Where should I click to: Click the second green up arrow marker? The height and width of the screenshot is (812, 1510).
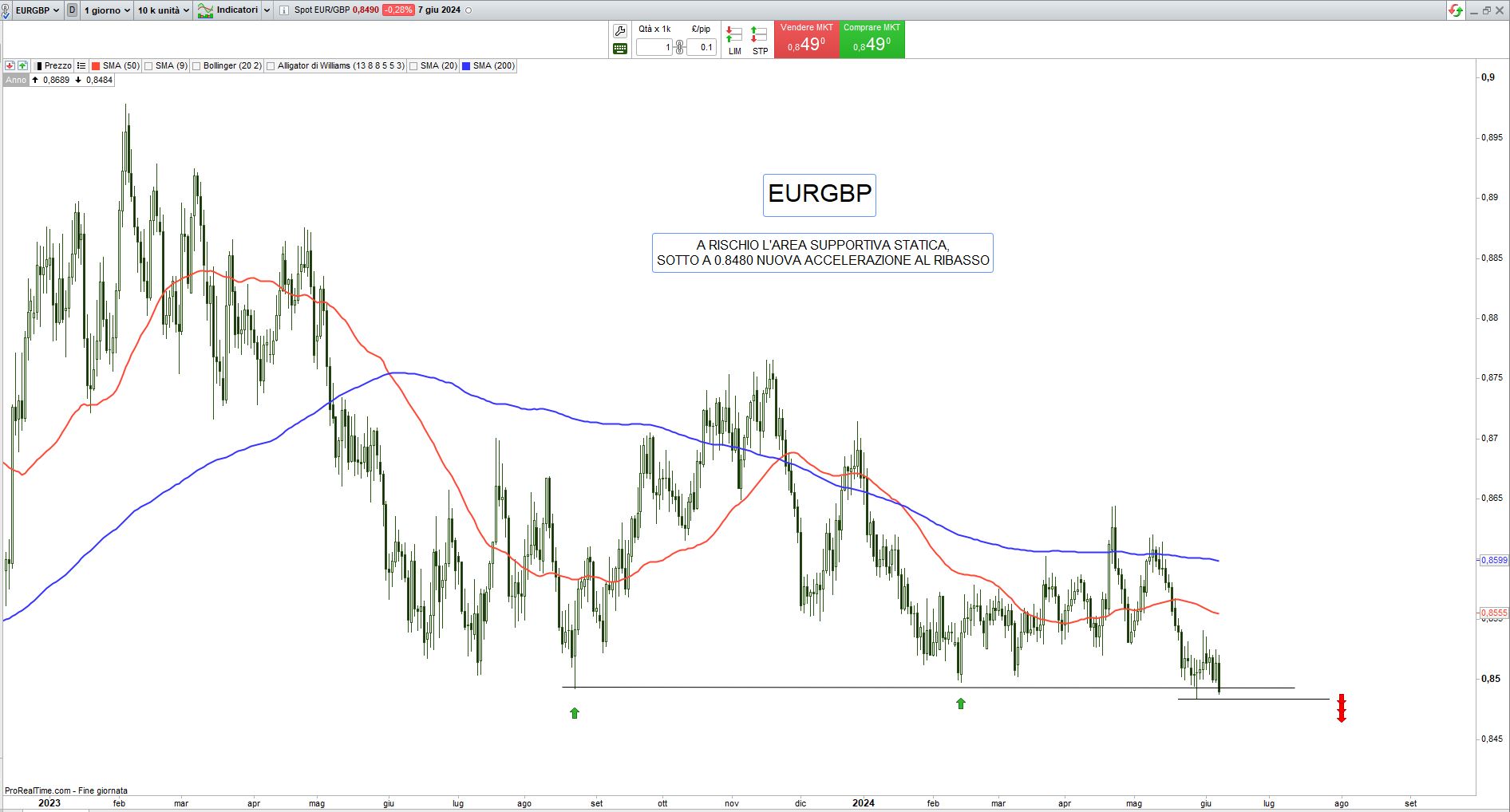[x=961, y=704]
